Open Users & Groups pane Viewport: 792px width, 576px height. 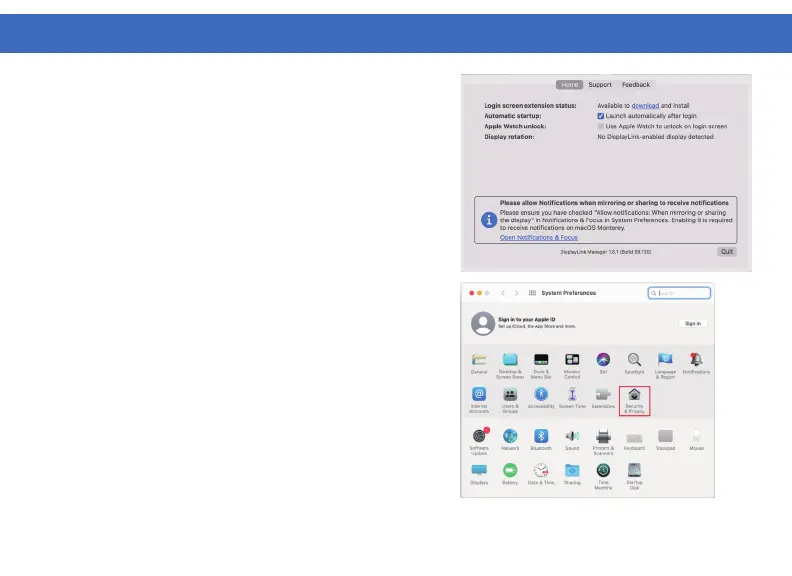[x=510, y=395]
